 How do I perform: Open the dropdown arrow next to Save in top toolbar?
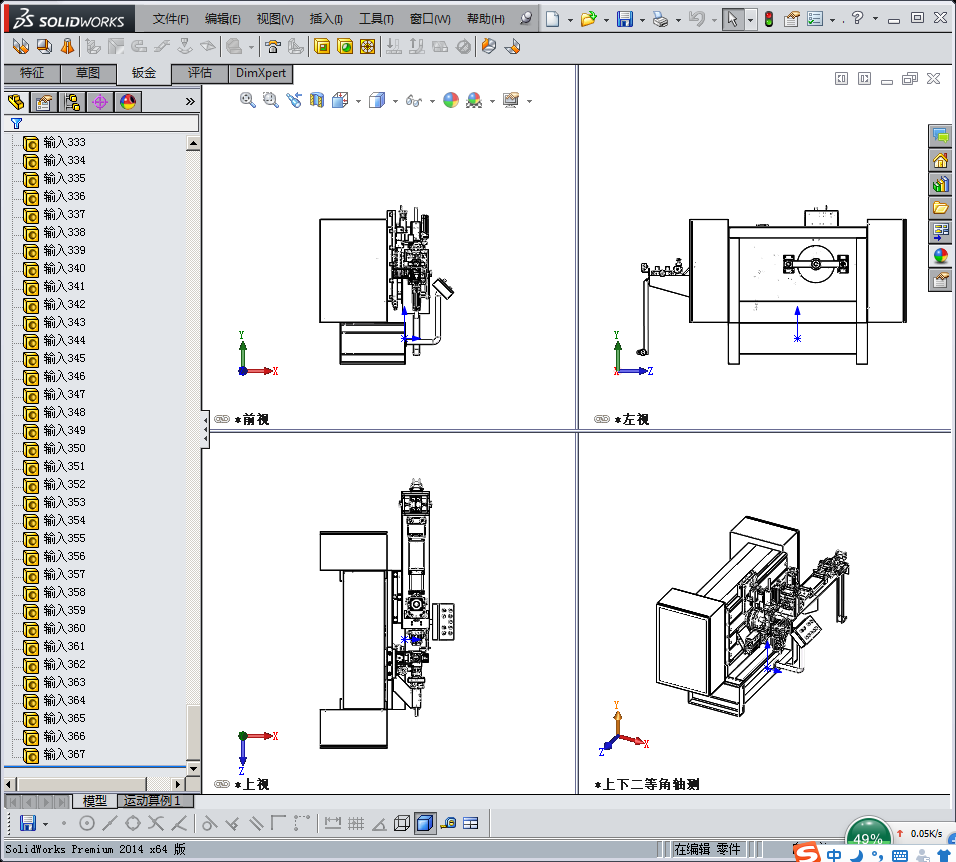pos(642,20)
